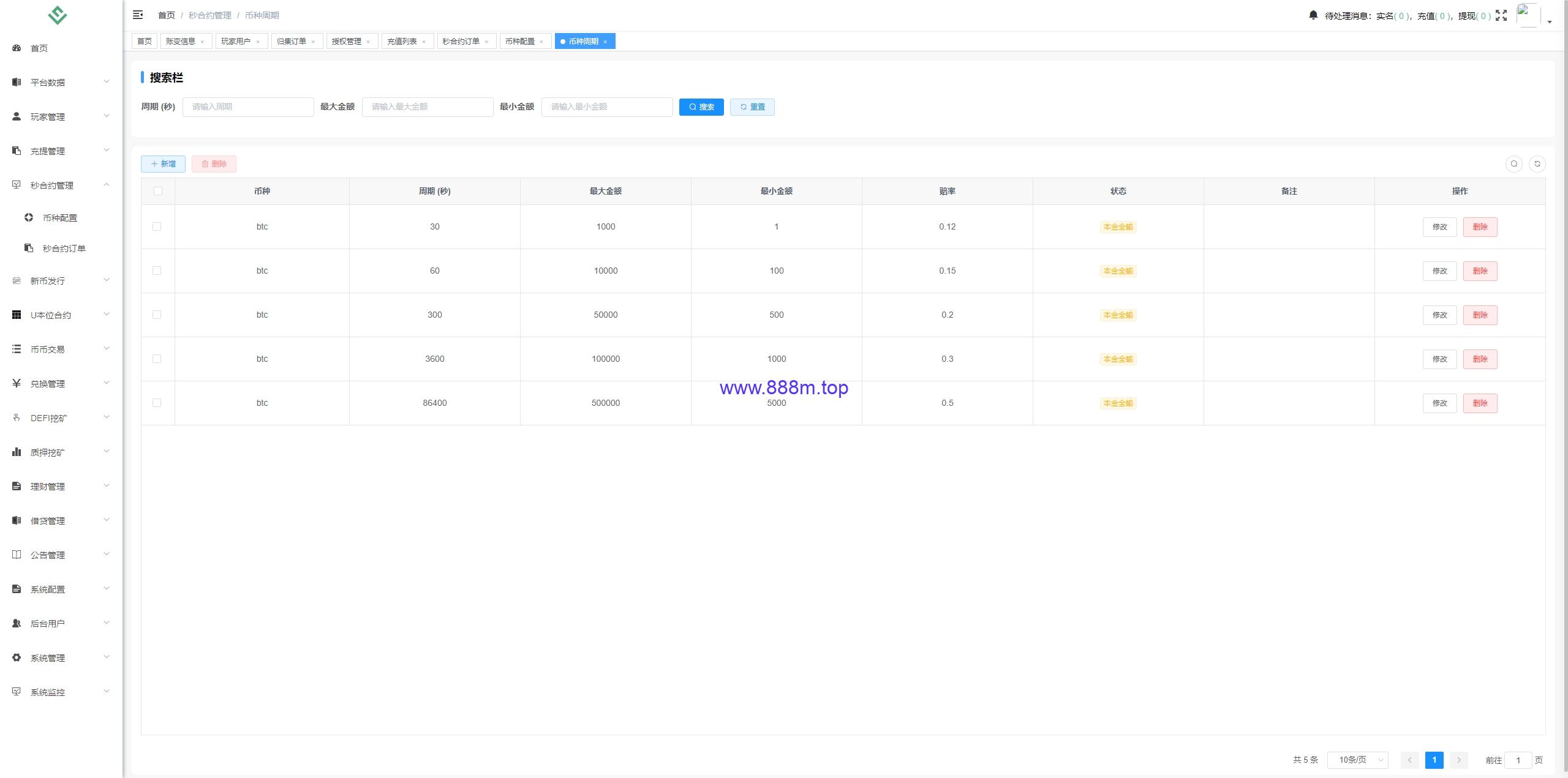Click the 币币交易 list icon

[x=17, y=349]
